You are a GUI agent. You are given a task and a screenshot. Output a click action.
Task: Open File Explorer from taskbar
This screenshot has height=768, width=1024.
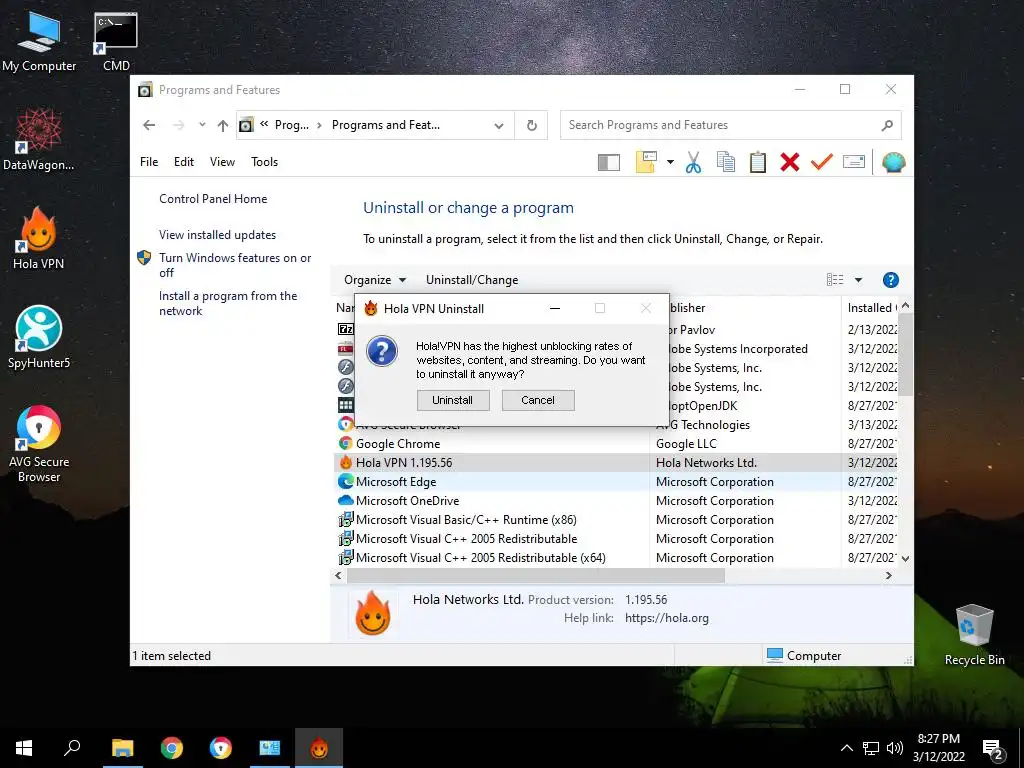122,748
